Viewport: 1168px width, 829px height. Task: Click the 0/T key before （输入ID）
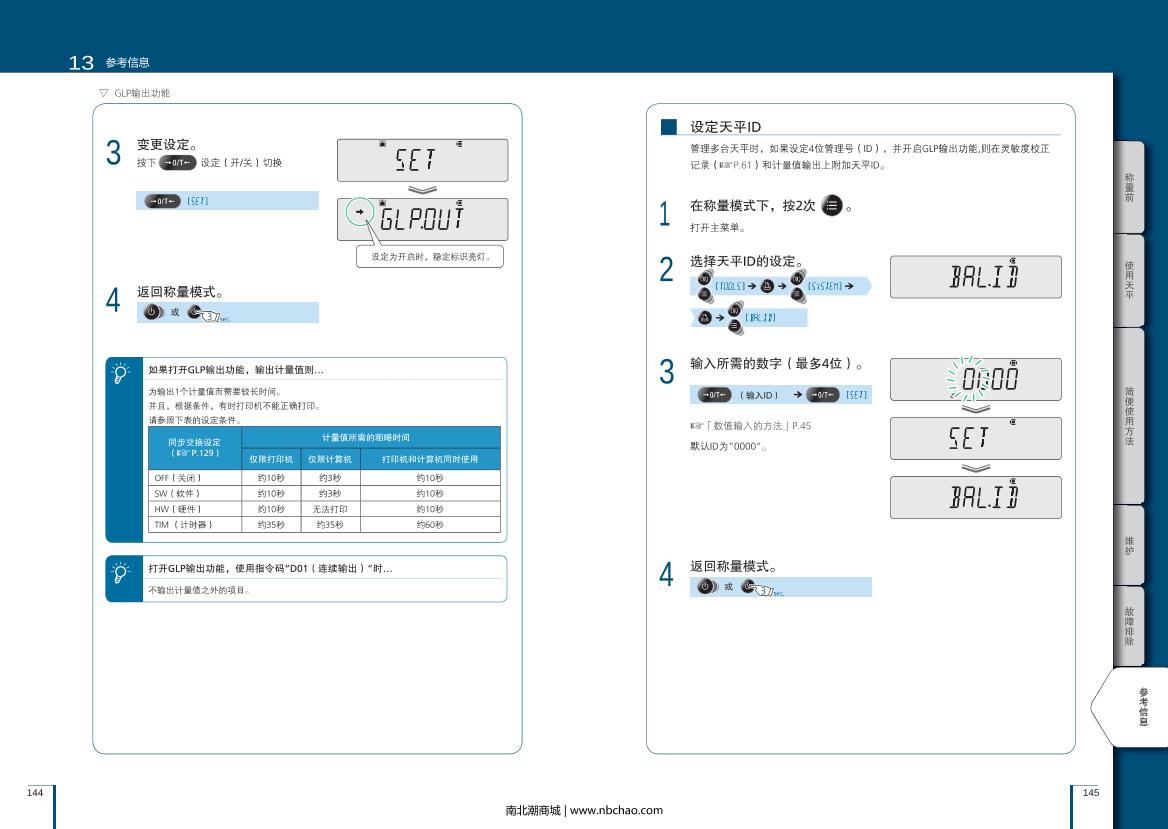[715, 395]
